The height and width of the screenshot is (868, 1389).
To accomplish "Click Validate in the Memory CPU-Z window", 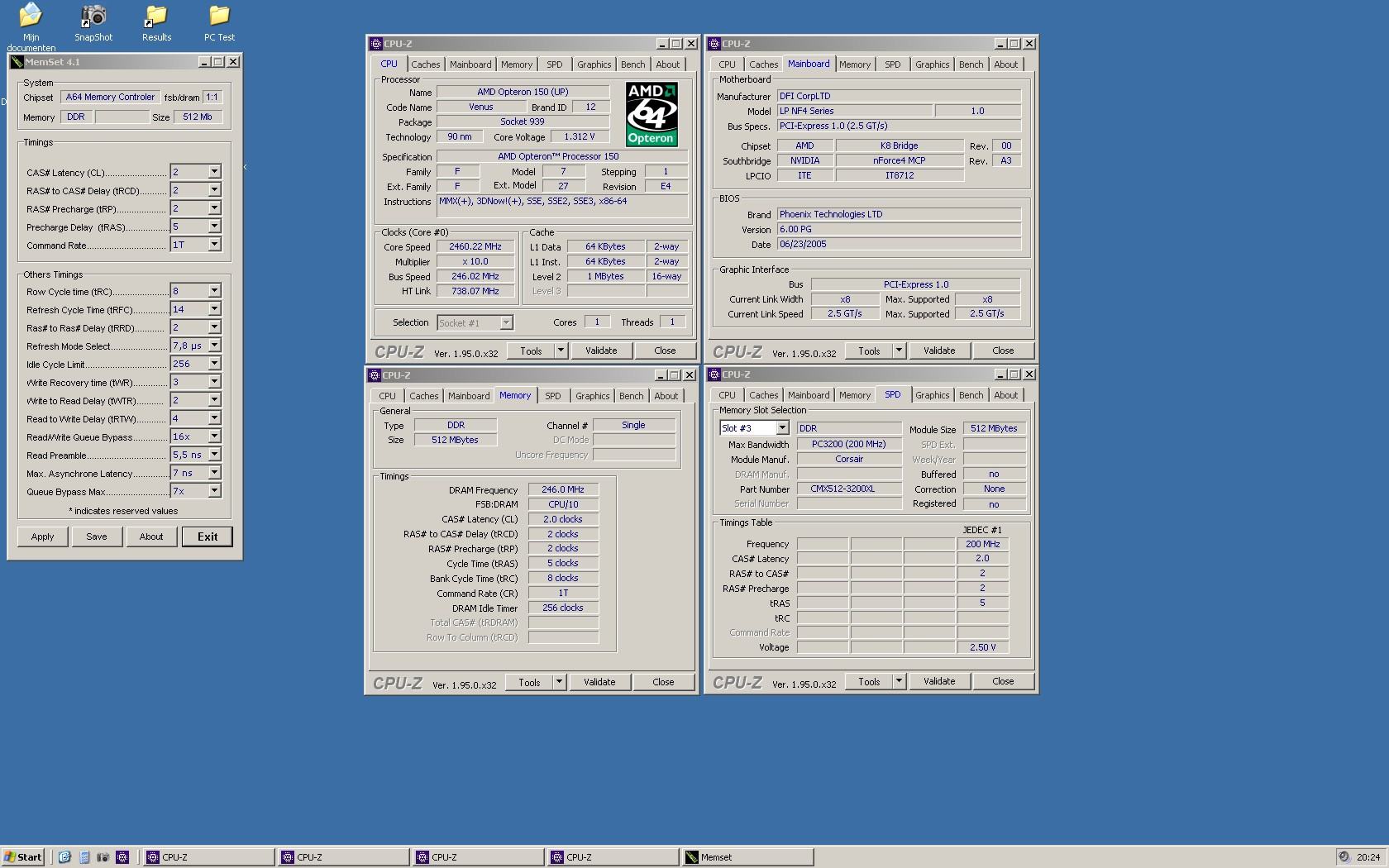I will pyautogui.click(x=599, y=682).
